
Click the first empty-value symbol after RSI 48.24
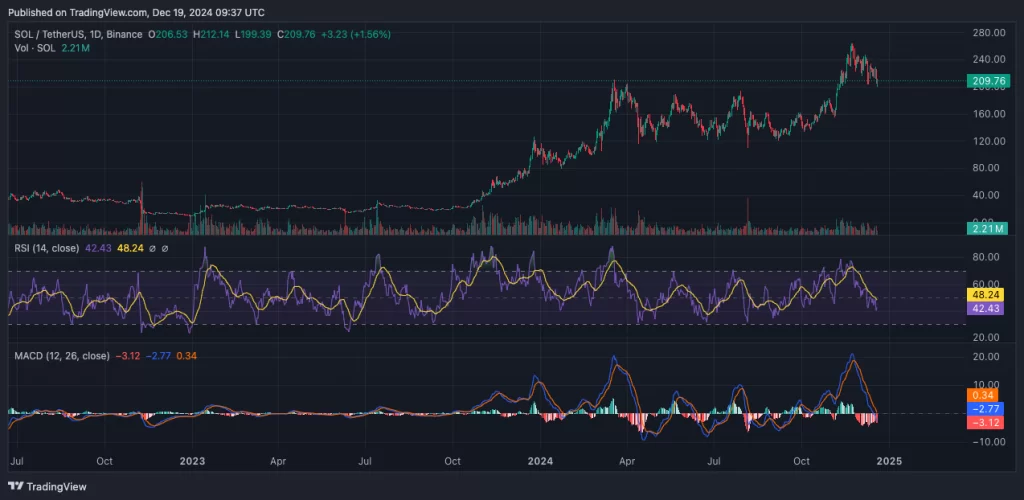click(x=150, y=248)
